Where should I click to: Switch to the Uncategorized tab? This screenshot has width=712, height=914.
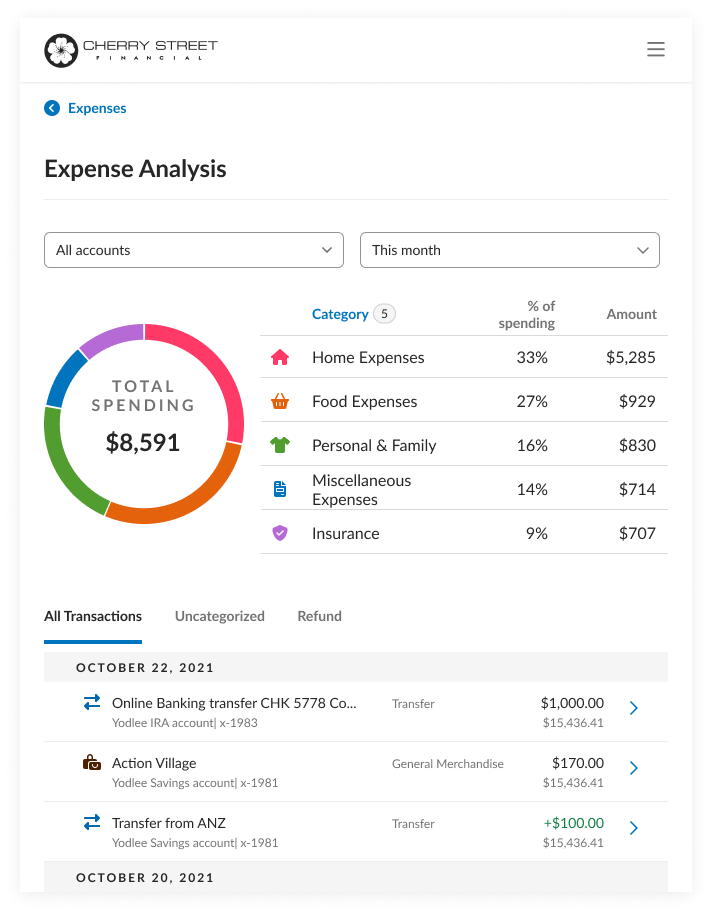coord(219,616)
